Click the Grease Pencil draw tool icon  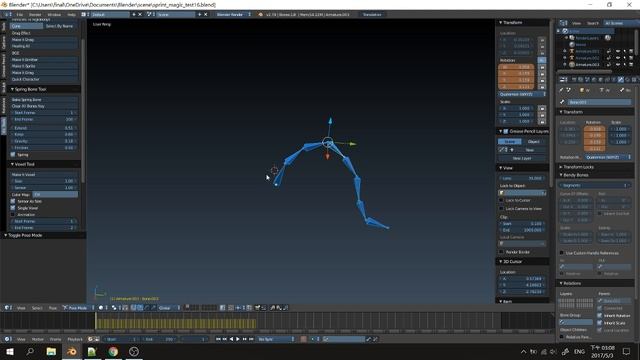(502, 150)
